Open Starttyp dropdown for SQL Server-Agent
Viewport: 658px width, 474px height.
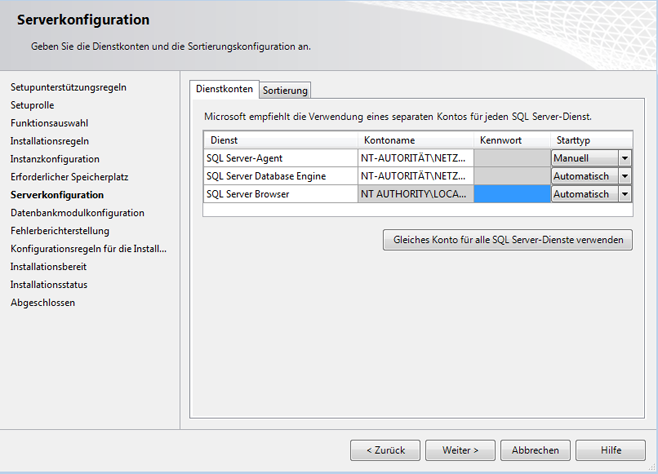(624, 159)
